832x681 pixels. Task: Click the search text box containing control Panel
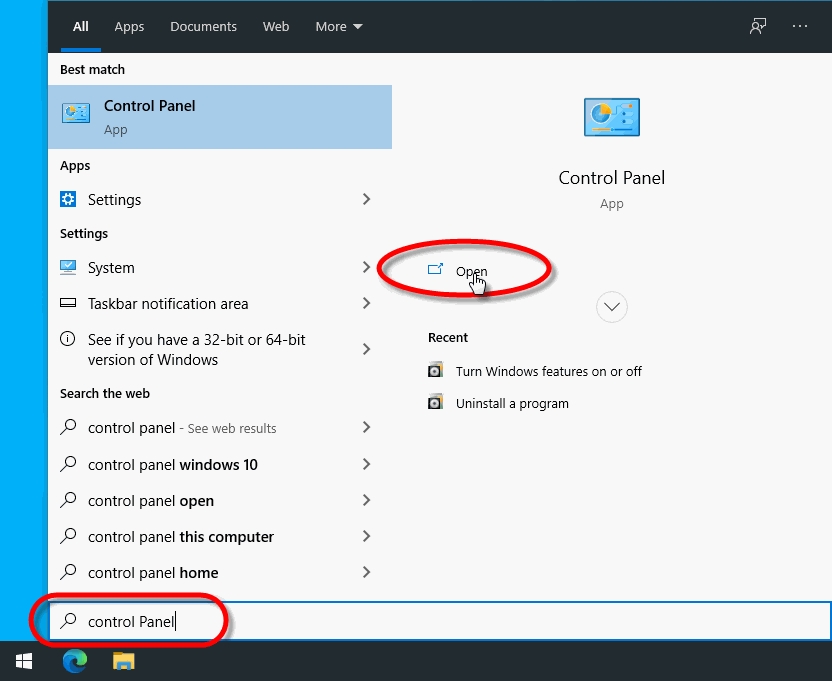tap(440, 621)
